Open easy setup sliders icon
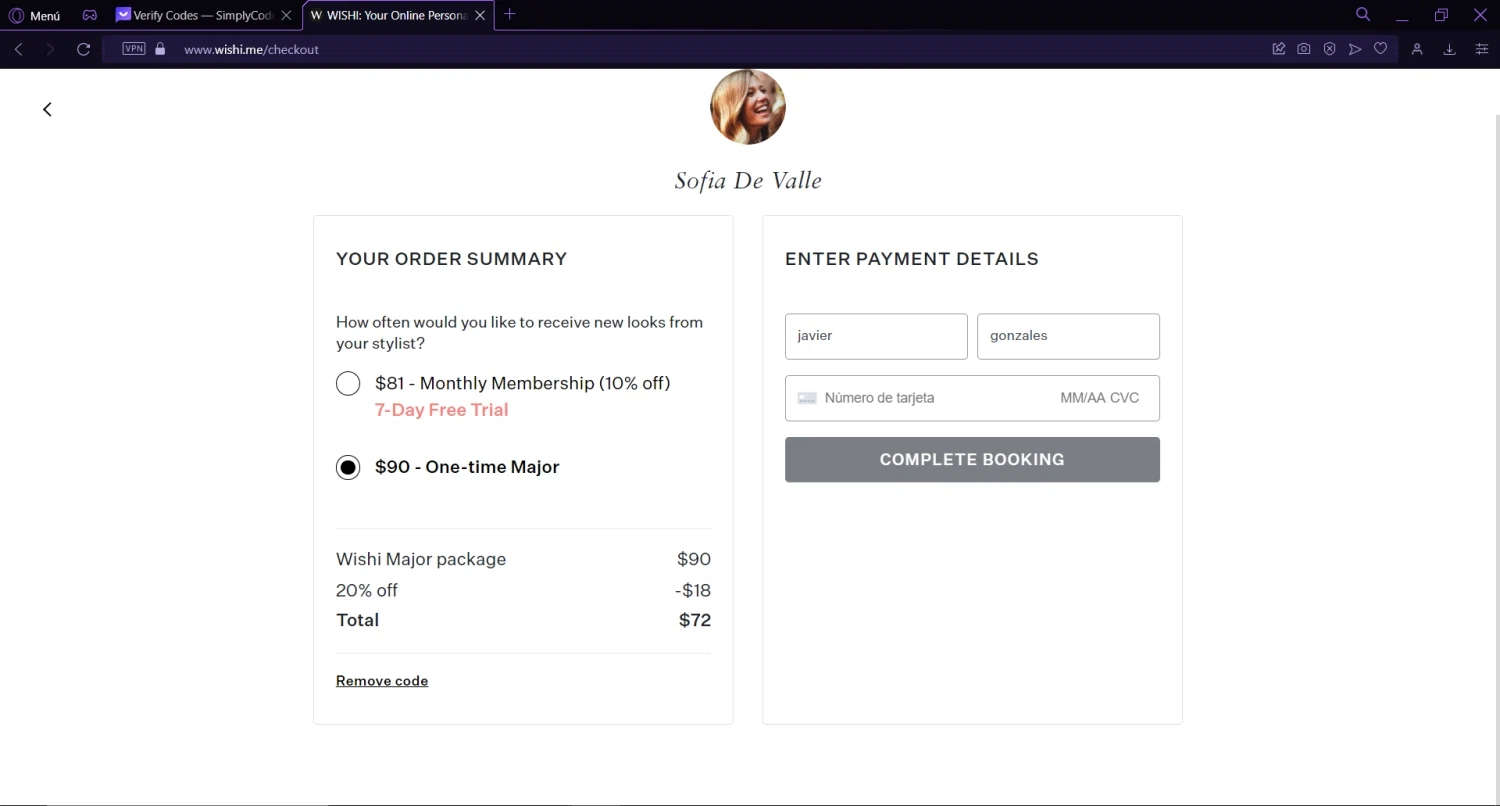 pos(1482,49)
